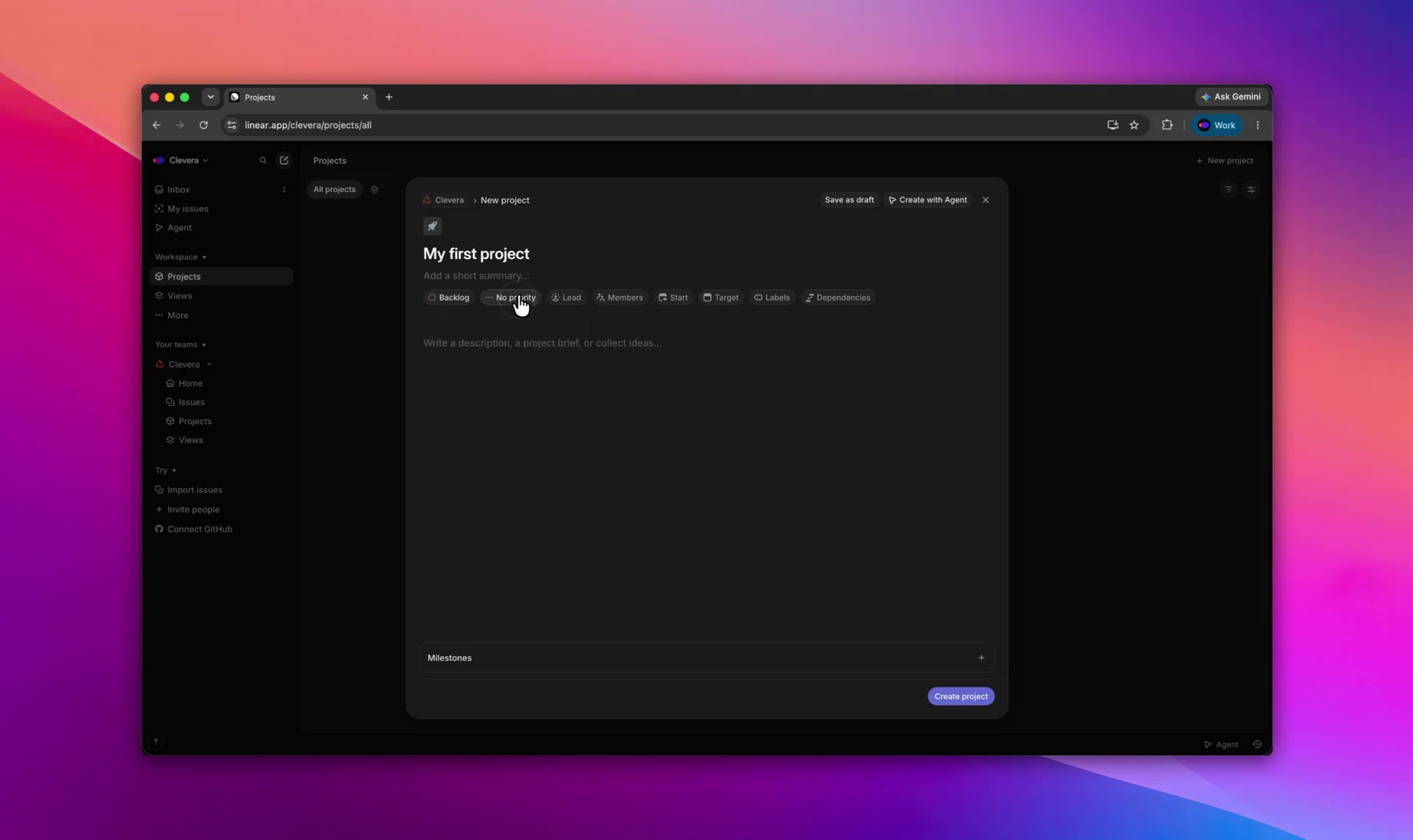Click Save as draft

pos(849,200)
